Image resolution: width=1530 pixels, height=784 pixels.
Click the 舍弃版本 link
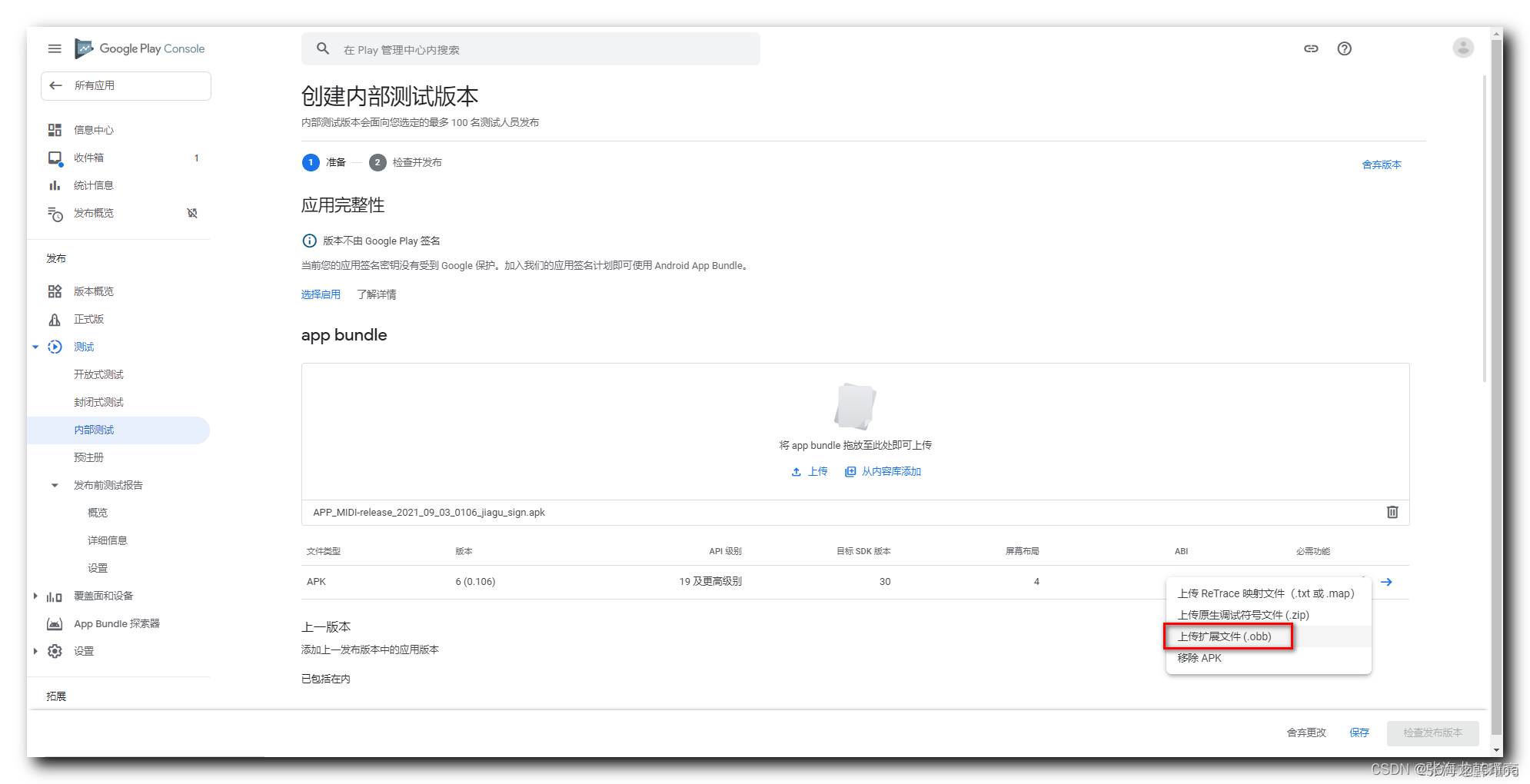(x=1382, y=164)
